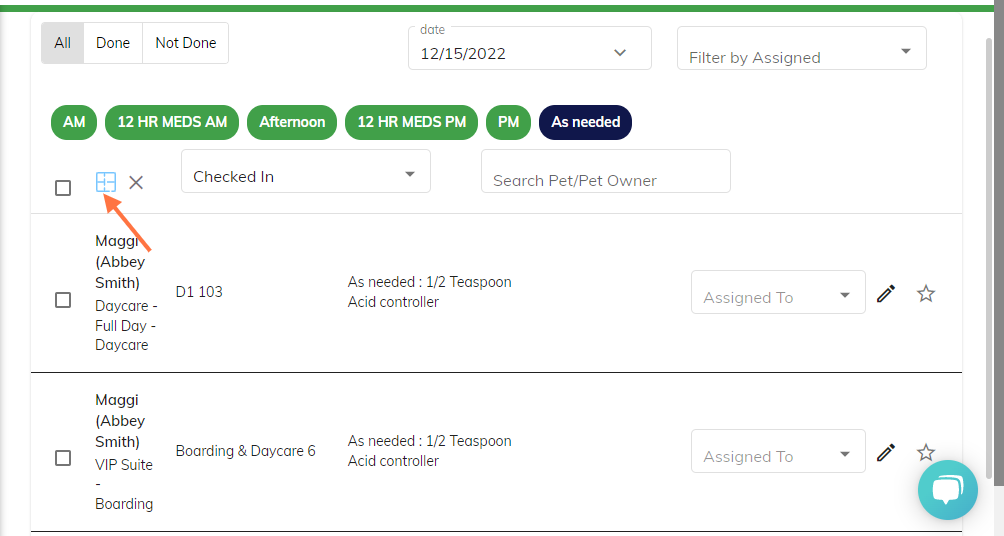Open Filter by Assigned dropdown

(x=802, y=48)
